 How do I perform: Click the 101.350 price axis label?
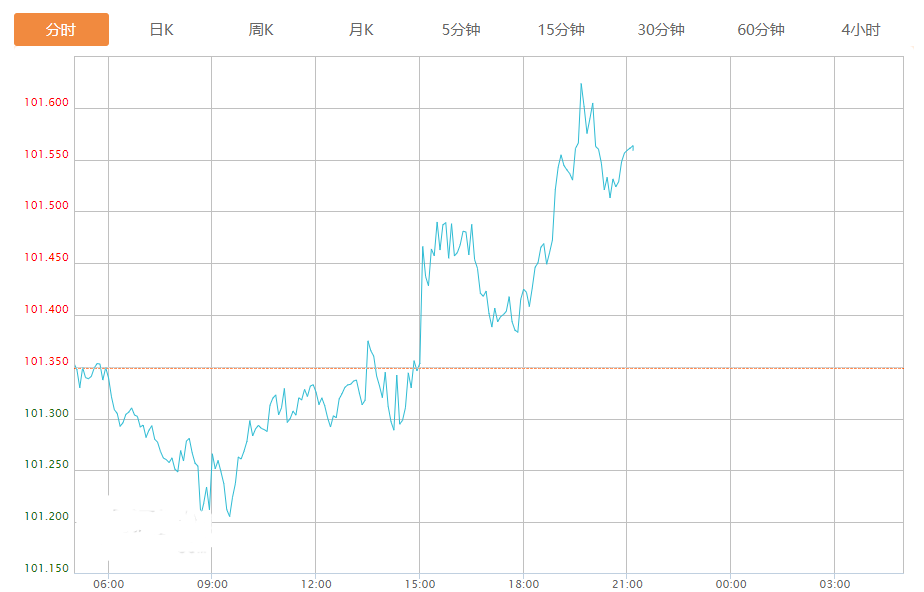tap(47, 362)
